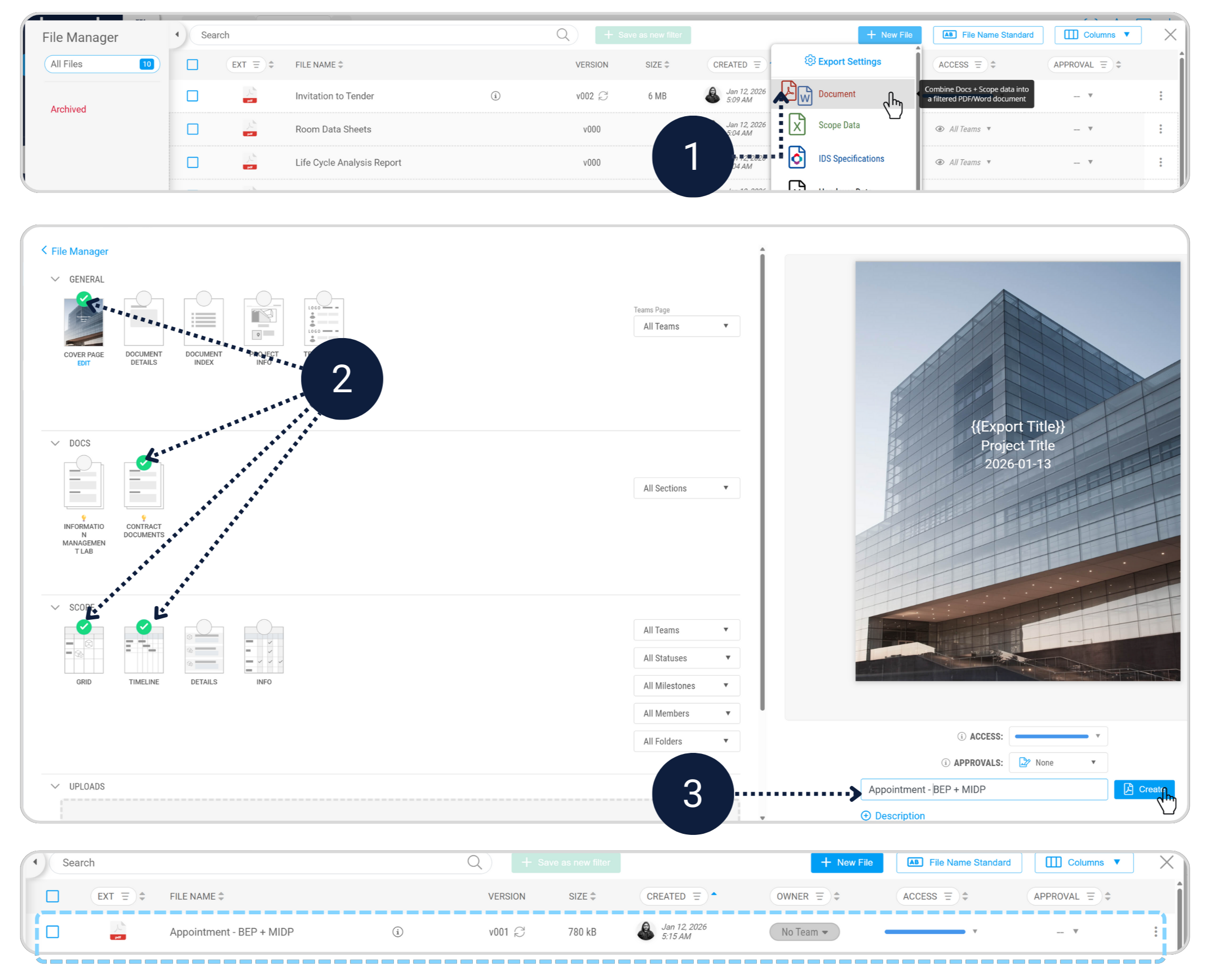Image resolution: width=1205 pixels, height=980 pixels.
Task: Tick checkbox for Appointment - BEP + MIDP file
Action: (53, 932)
